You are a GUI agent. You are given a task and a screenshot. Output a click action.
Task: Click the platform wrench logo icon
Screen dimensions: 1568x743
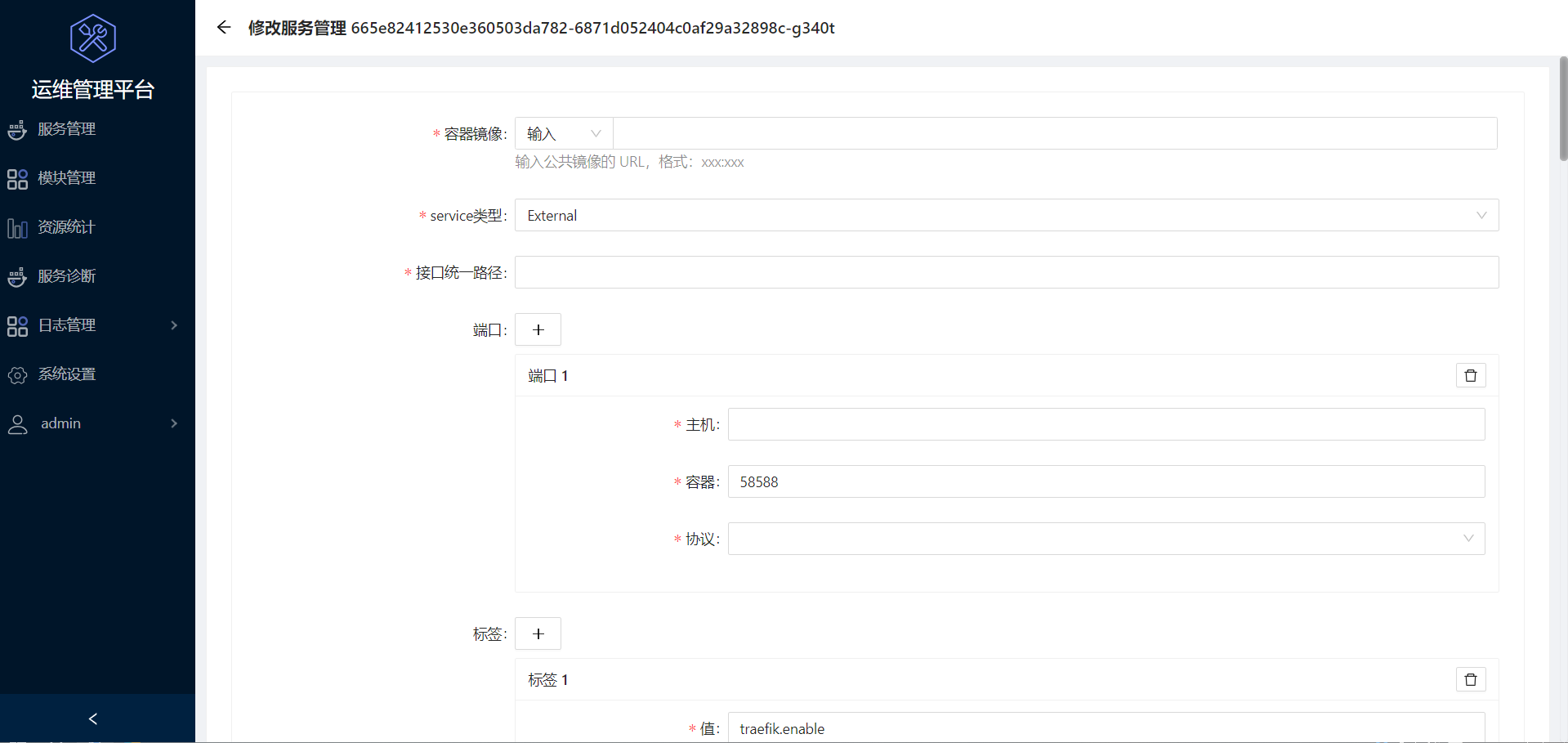93,38
